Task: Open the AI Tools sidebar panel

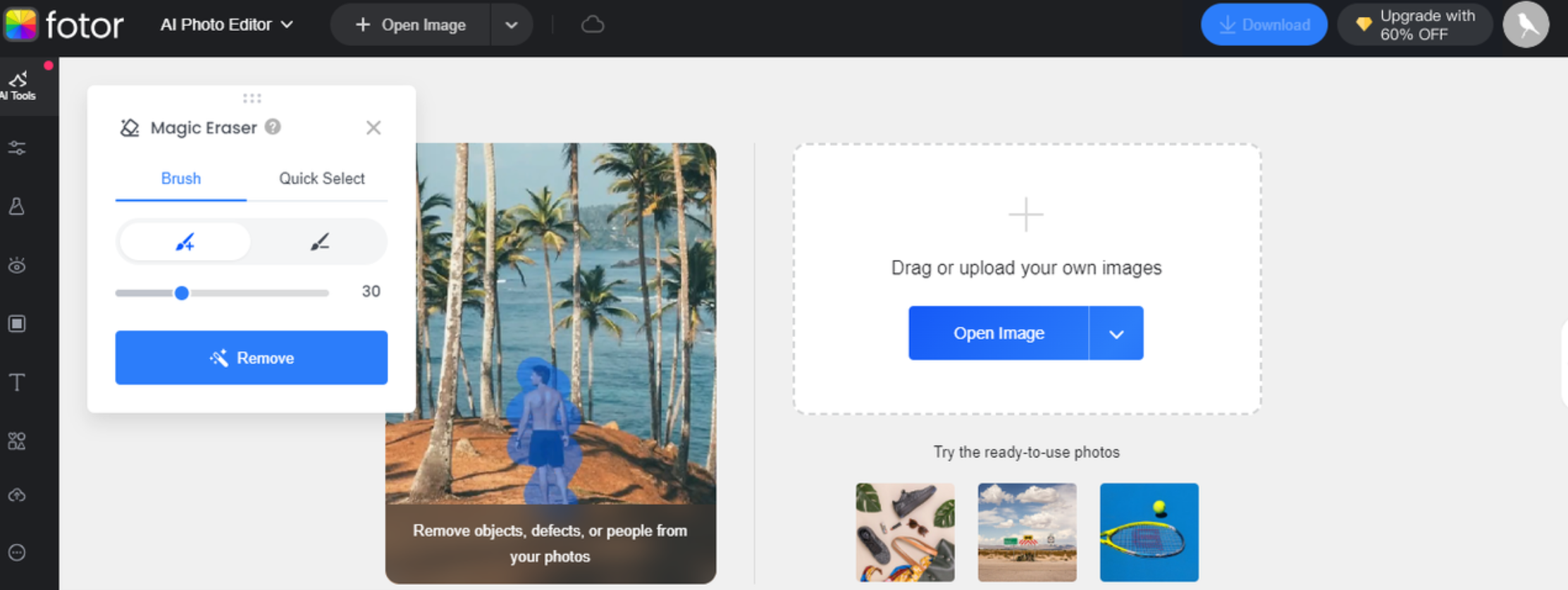Action: point(19,86)
